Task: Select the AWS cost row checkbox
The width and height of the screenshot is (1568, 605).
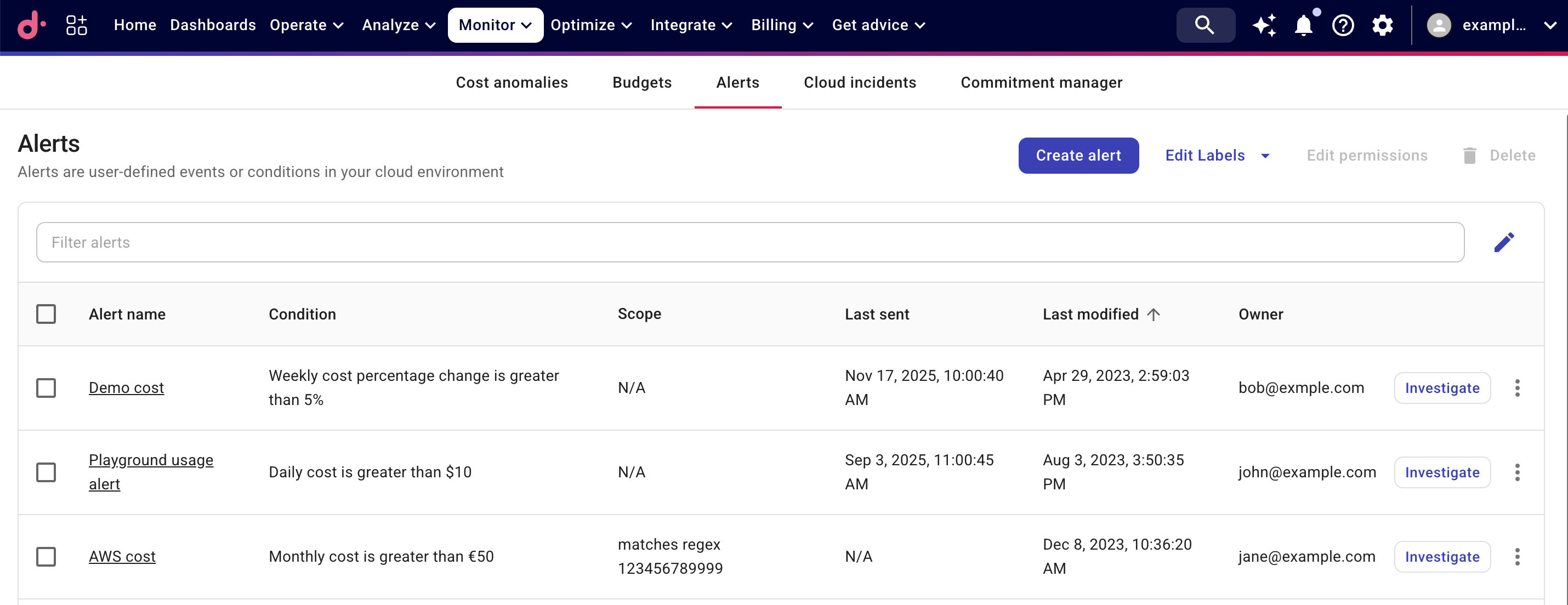Action: 46,556
